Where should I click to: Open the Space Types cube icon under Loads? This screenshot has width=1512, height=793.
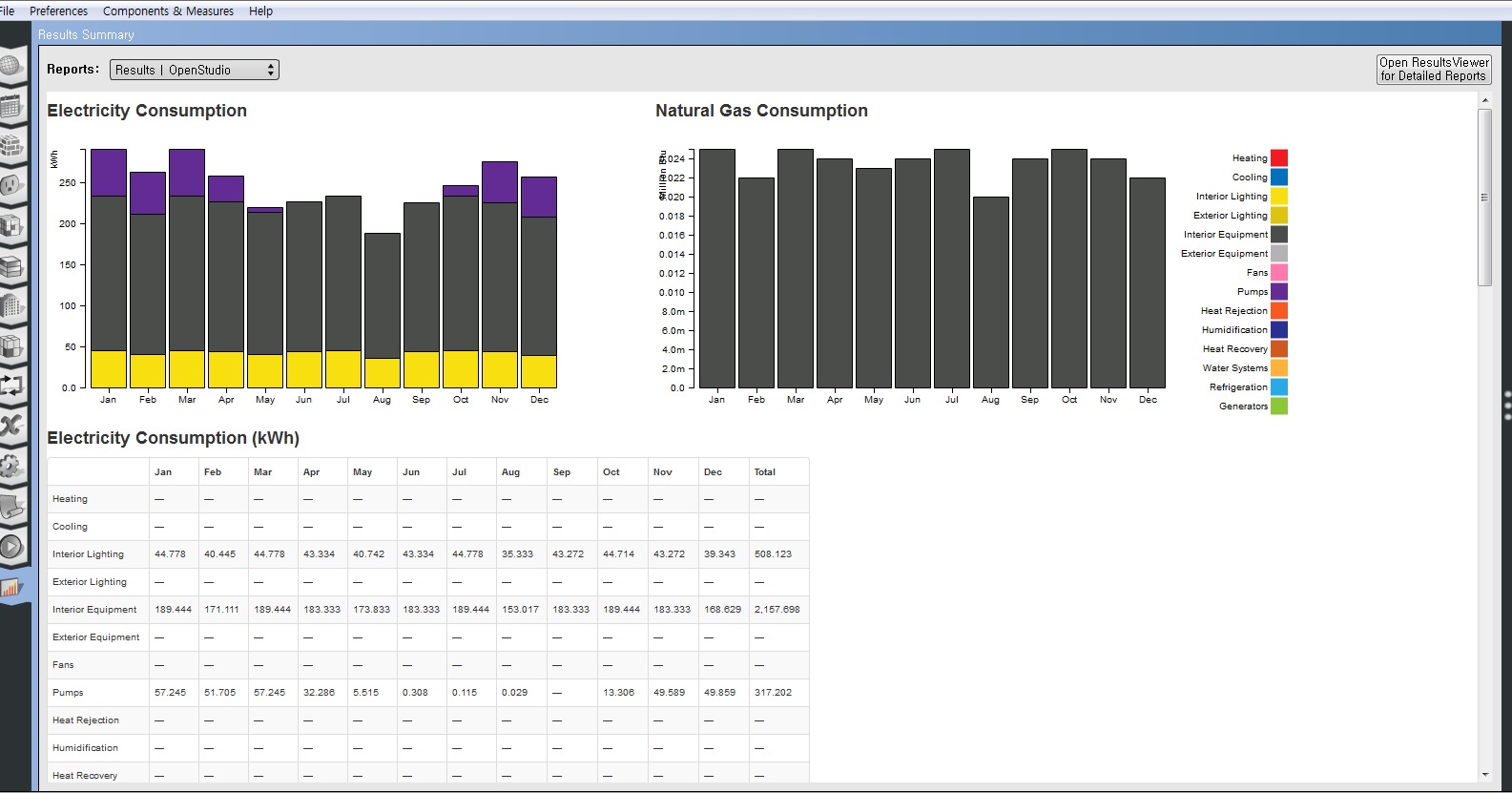click(10, 226)
